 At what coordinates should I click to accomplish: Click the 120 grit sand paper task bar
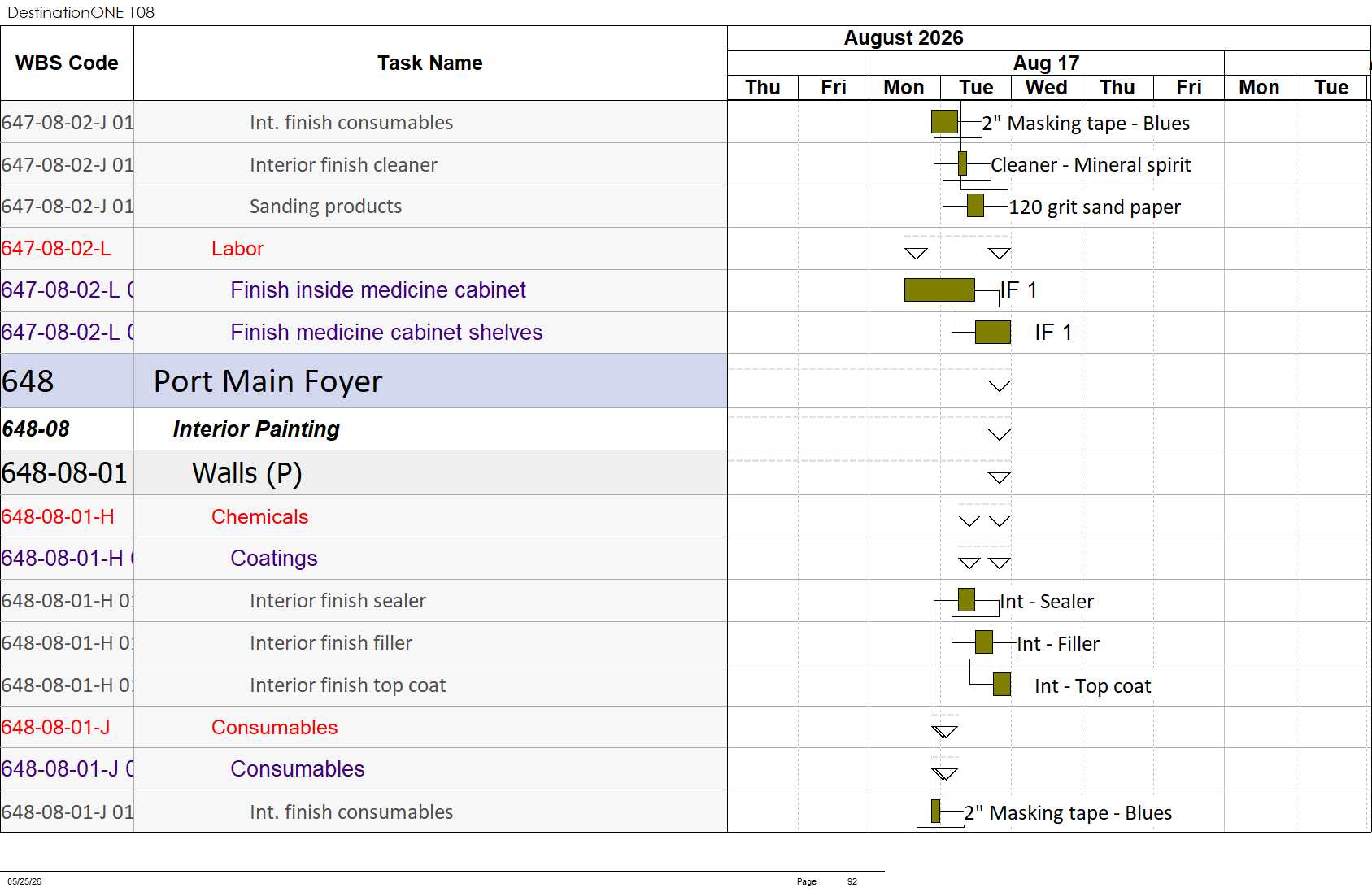click(x=975, y=206)
